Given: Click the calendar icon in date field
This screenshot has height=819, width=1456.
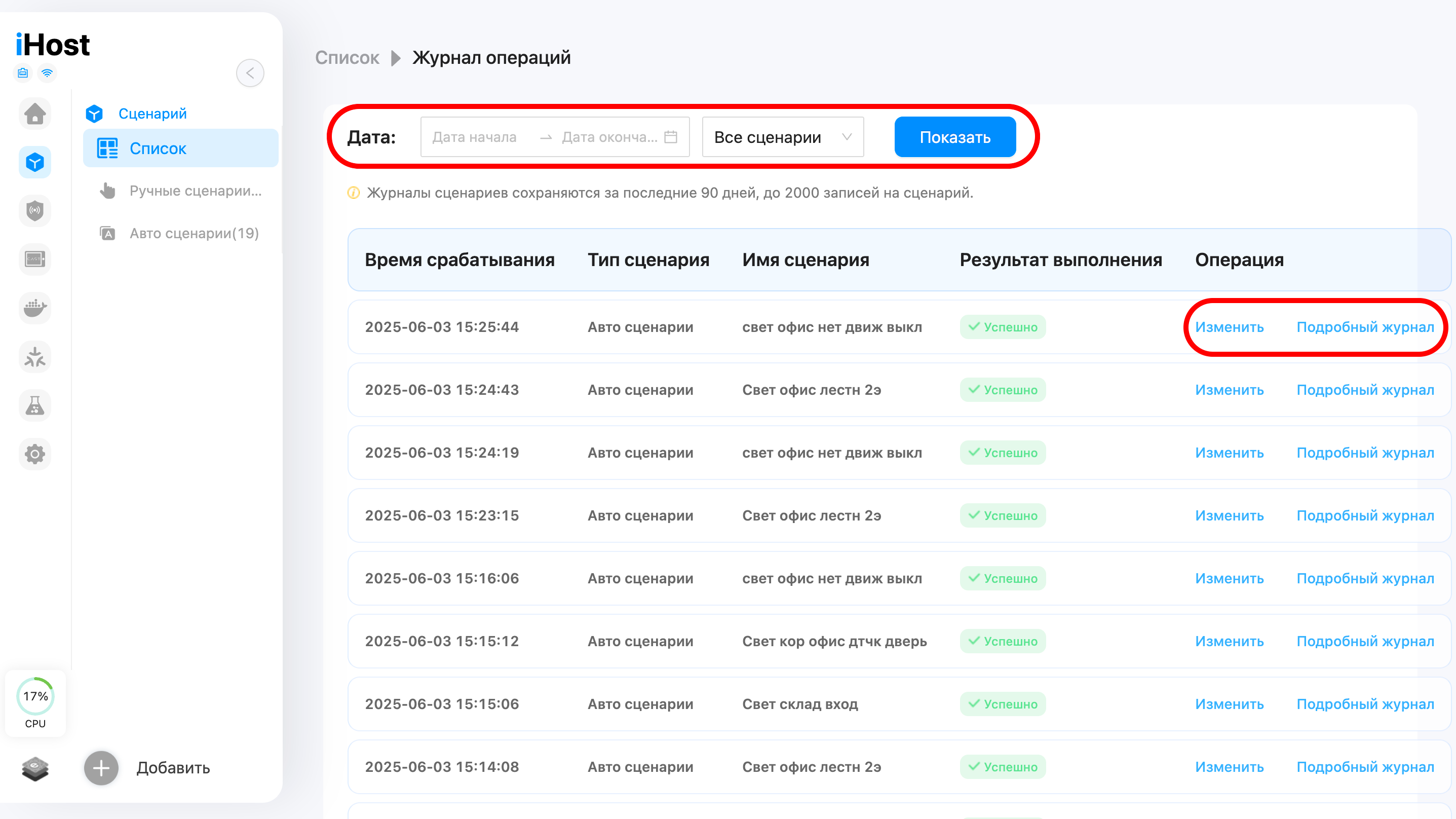Looking at the screenshot, I should point(671,137).
